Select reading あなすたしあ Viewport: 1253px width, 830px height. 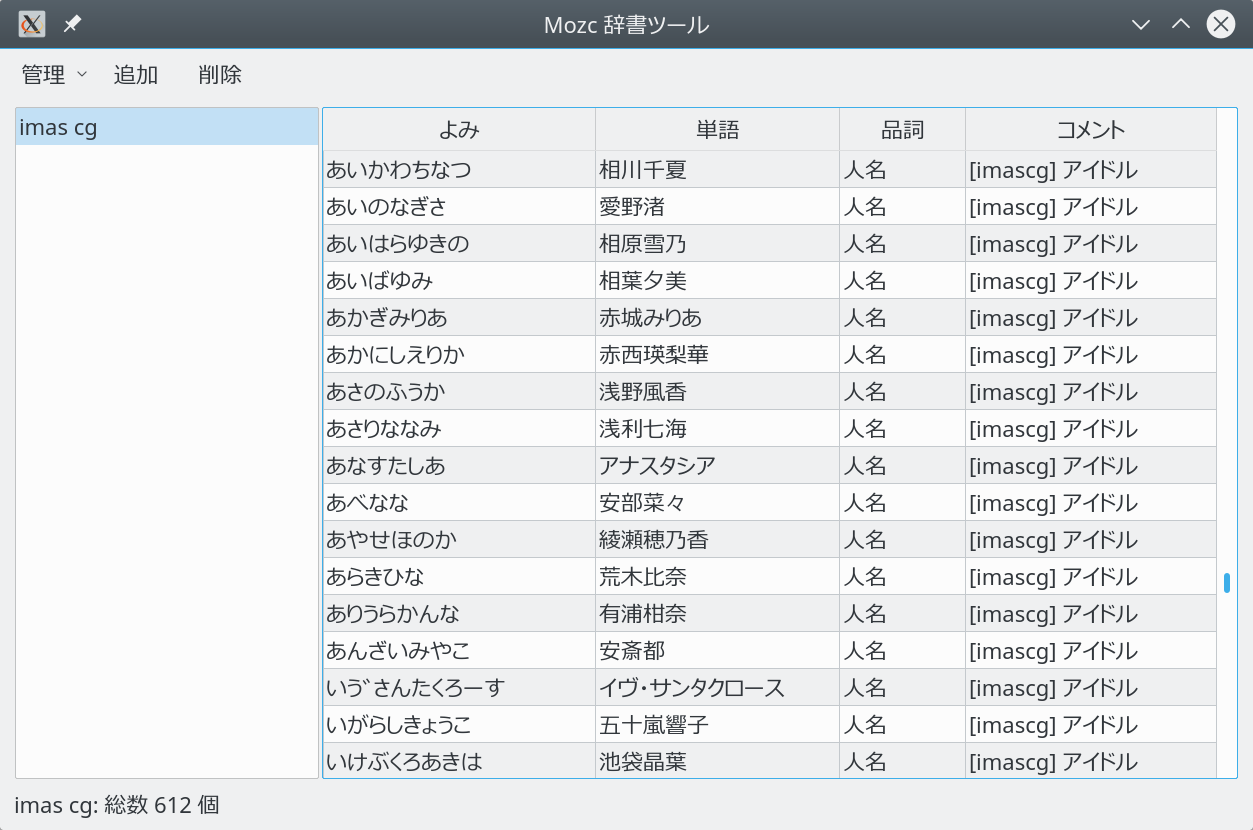(459, 466)
